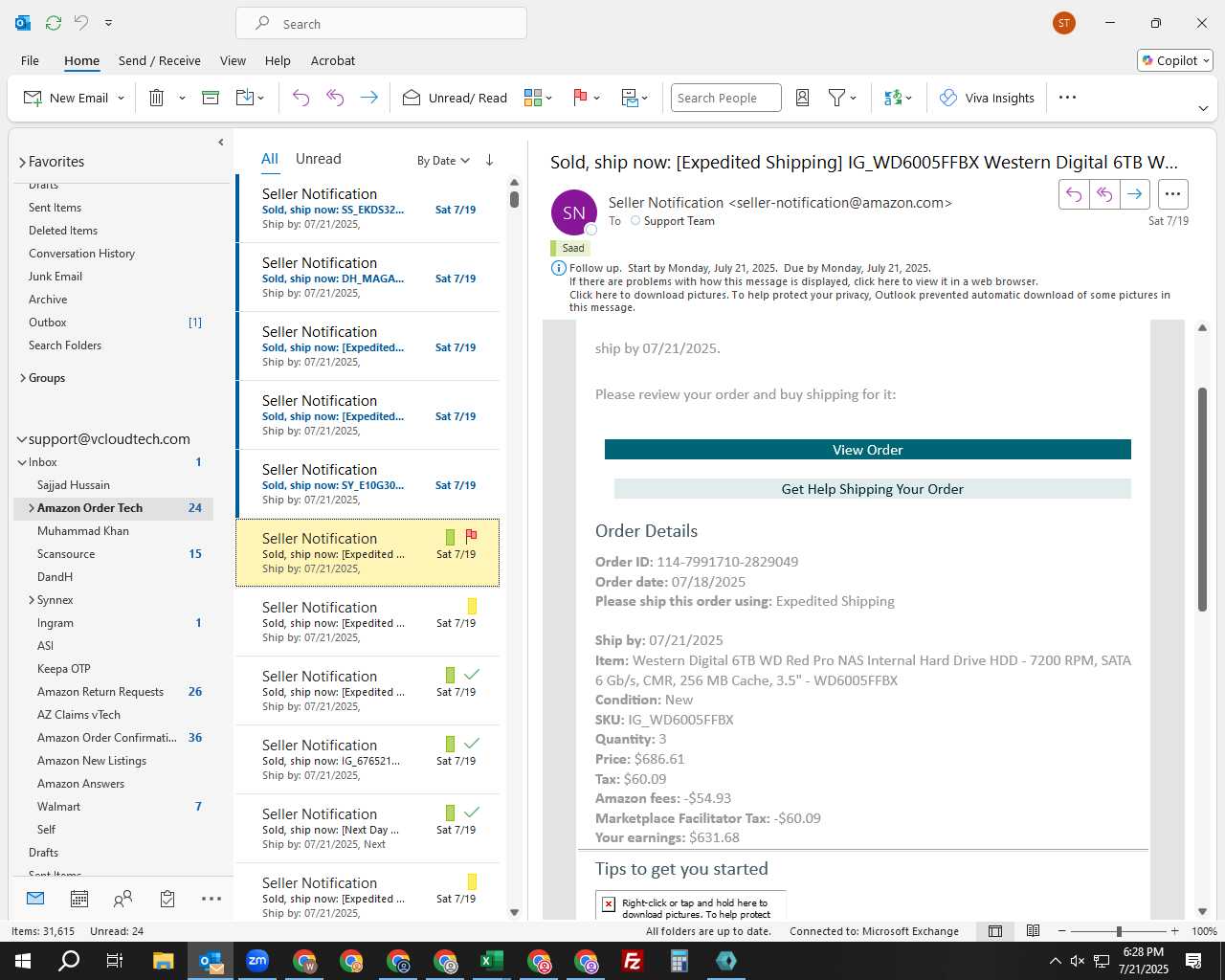
Task: Open the Acrobat tab
Action: tap(333, 60)
